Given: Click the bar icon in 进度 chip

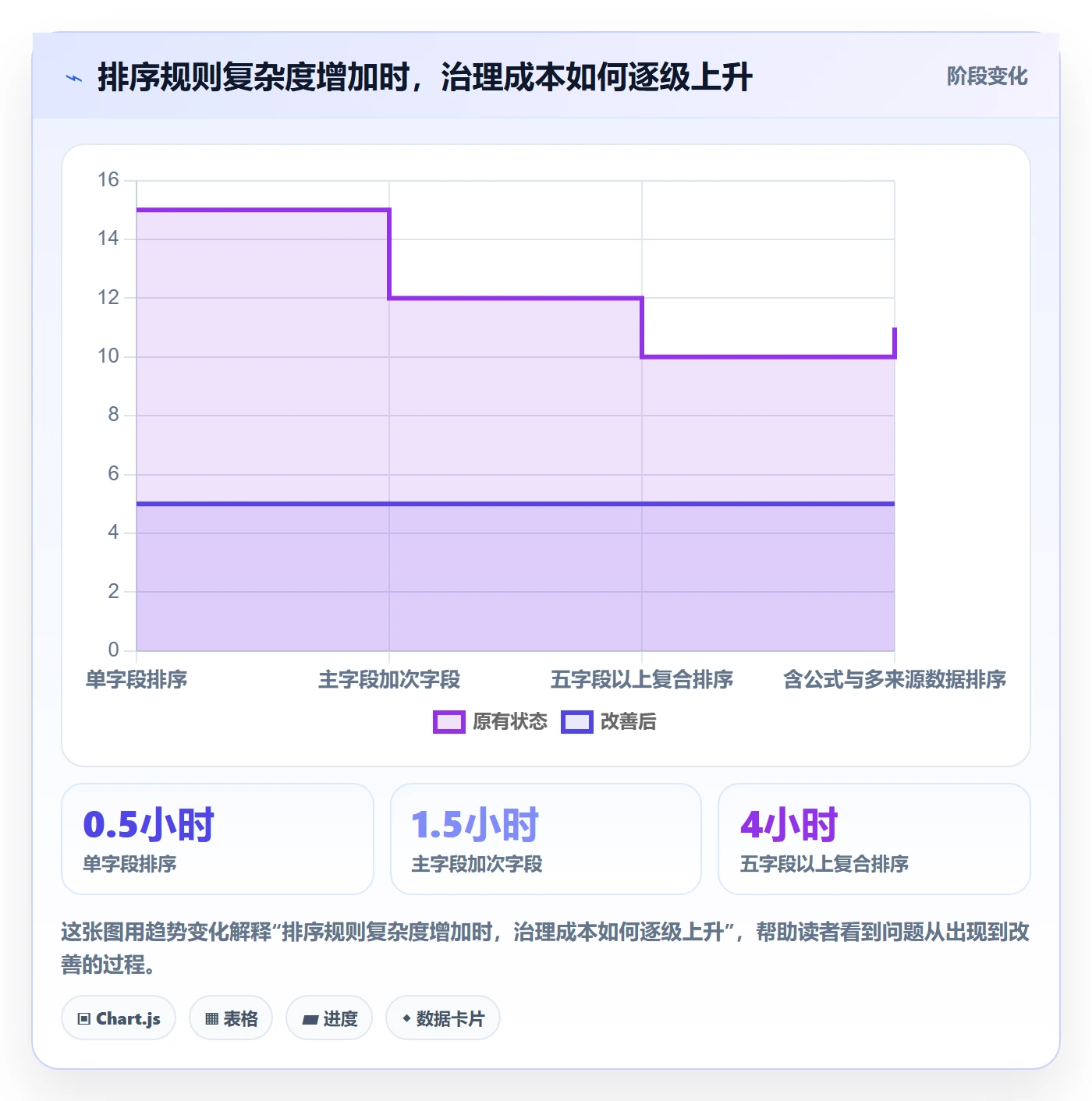Looking at the screenshot, I should (310, 1019).
